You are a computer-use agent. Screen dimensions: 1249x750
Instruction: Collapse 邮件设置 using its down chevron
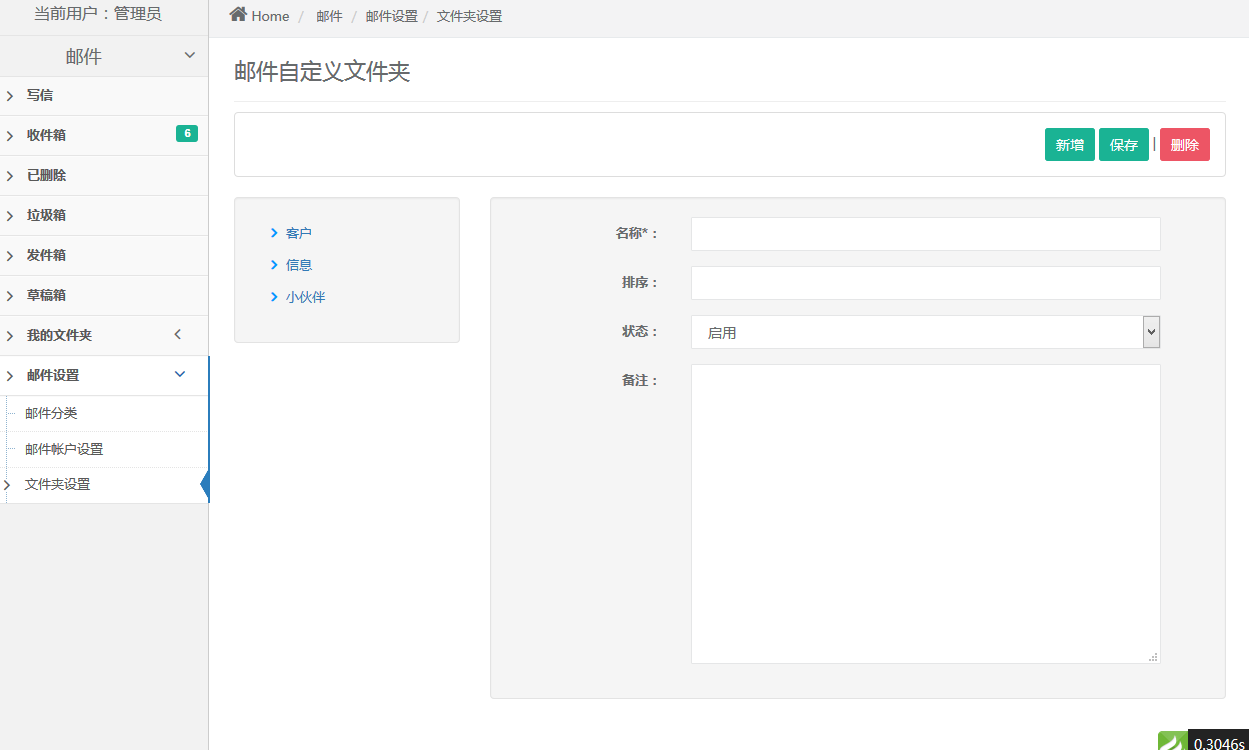tap(180, 374)
